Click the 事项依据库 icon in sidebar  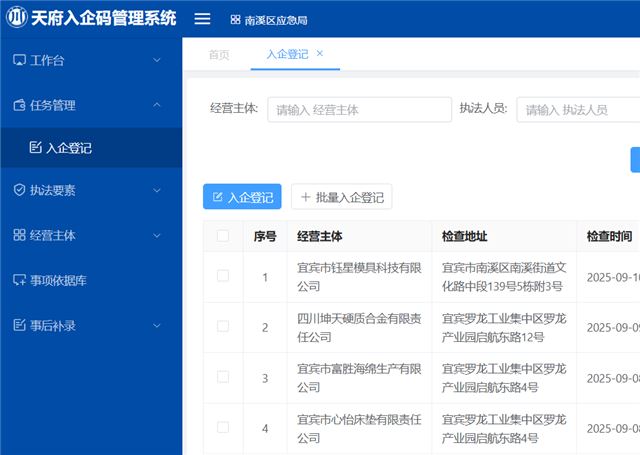19,281
